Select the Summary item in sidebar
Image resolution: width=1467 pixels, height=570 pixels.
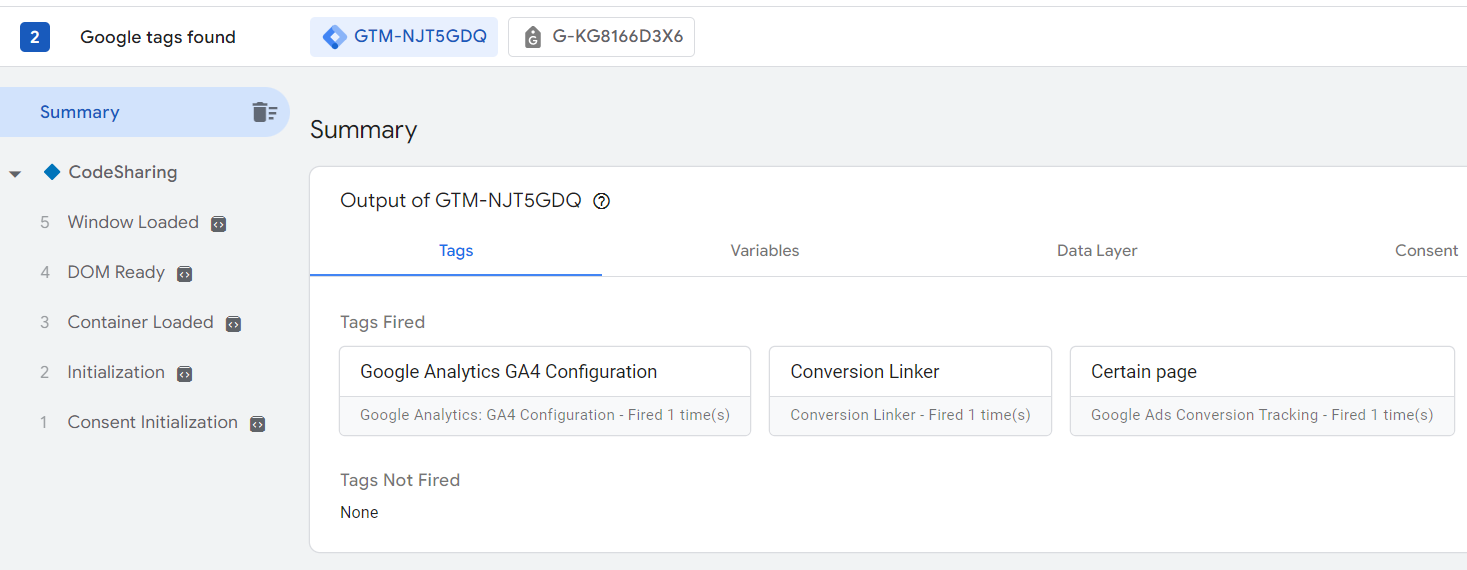145,112
